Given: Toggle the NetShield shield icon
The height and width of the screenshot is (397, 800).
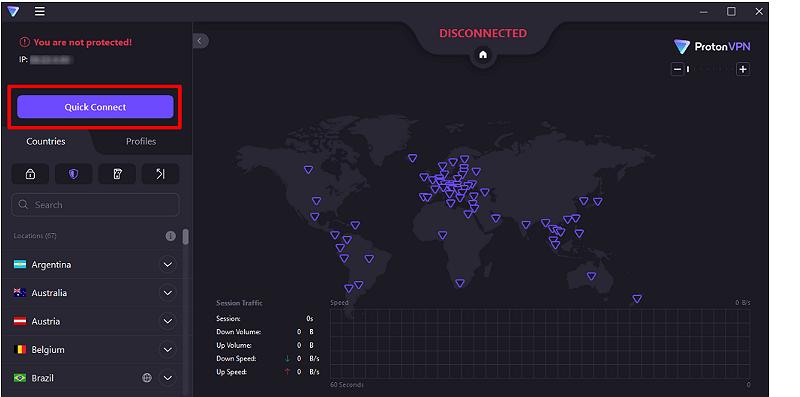Looking at the screenshot, I should pos(73,174).
